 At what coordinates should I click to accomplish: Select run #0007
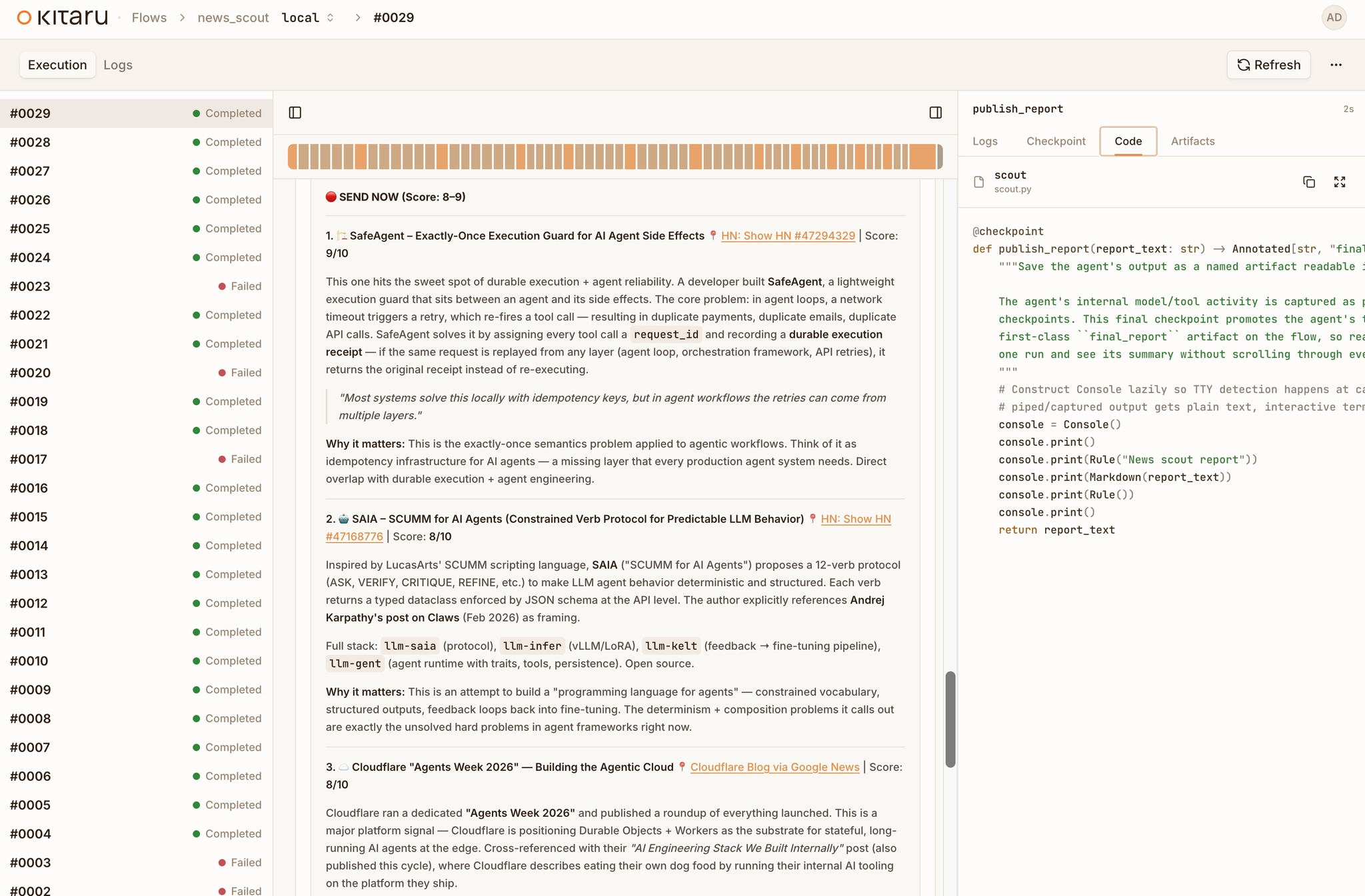136,747
